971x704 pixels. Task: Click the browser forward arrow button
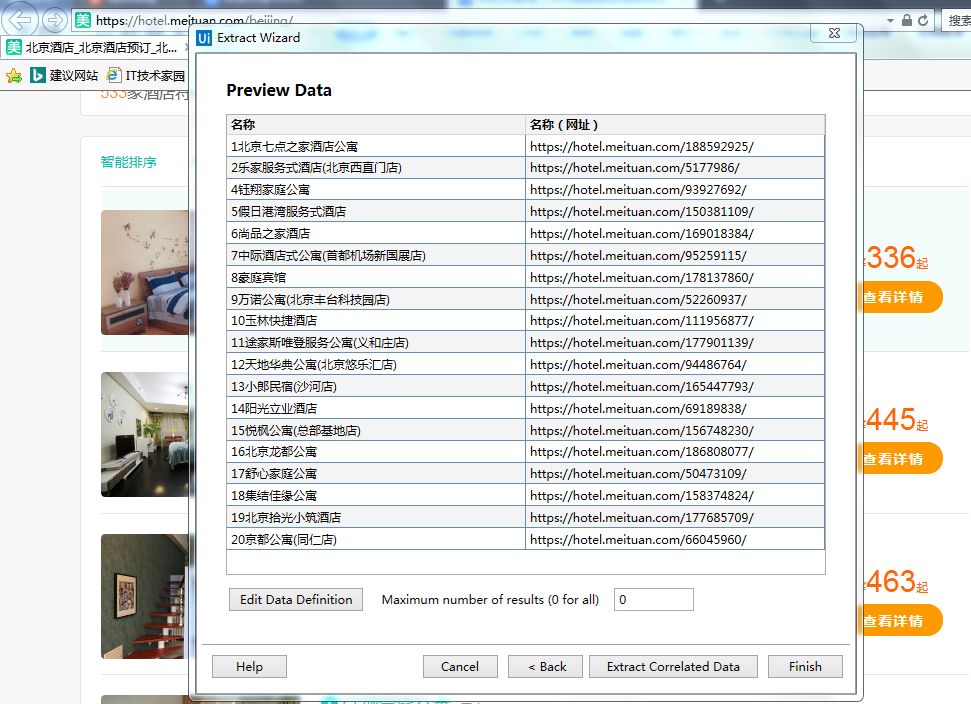[x=54, y=20]
